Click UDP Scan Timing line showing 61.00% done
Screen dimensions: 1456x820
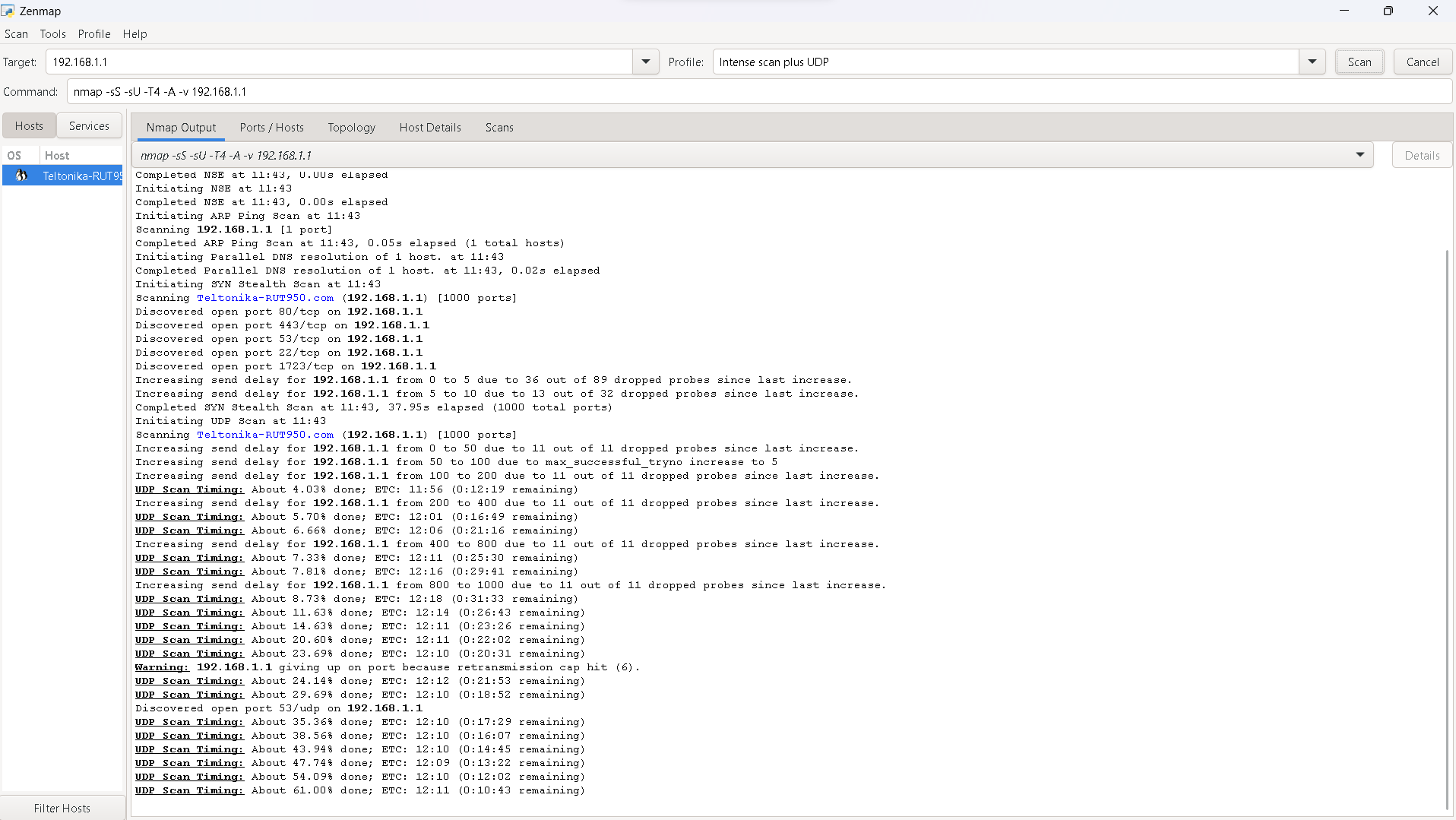point(360,790)
